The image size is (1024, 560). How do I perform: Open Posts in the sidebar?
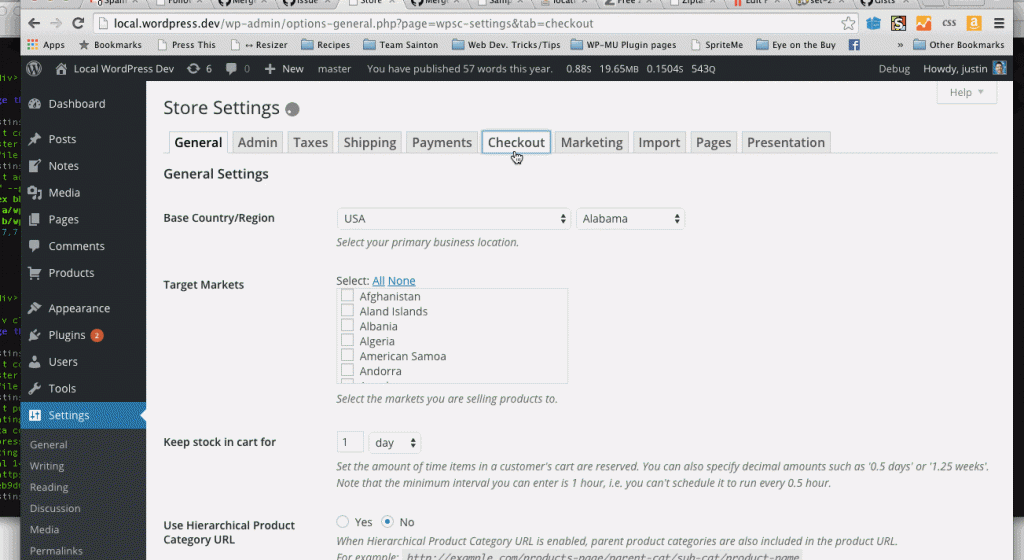(62, 139)
